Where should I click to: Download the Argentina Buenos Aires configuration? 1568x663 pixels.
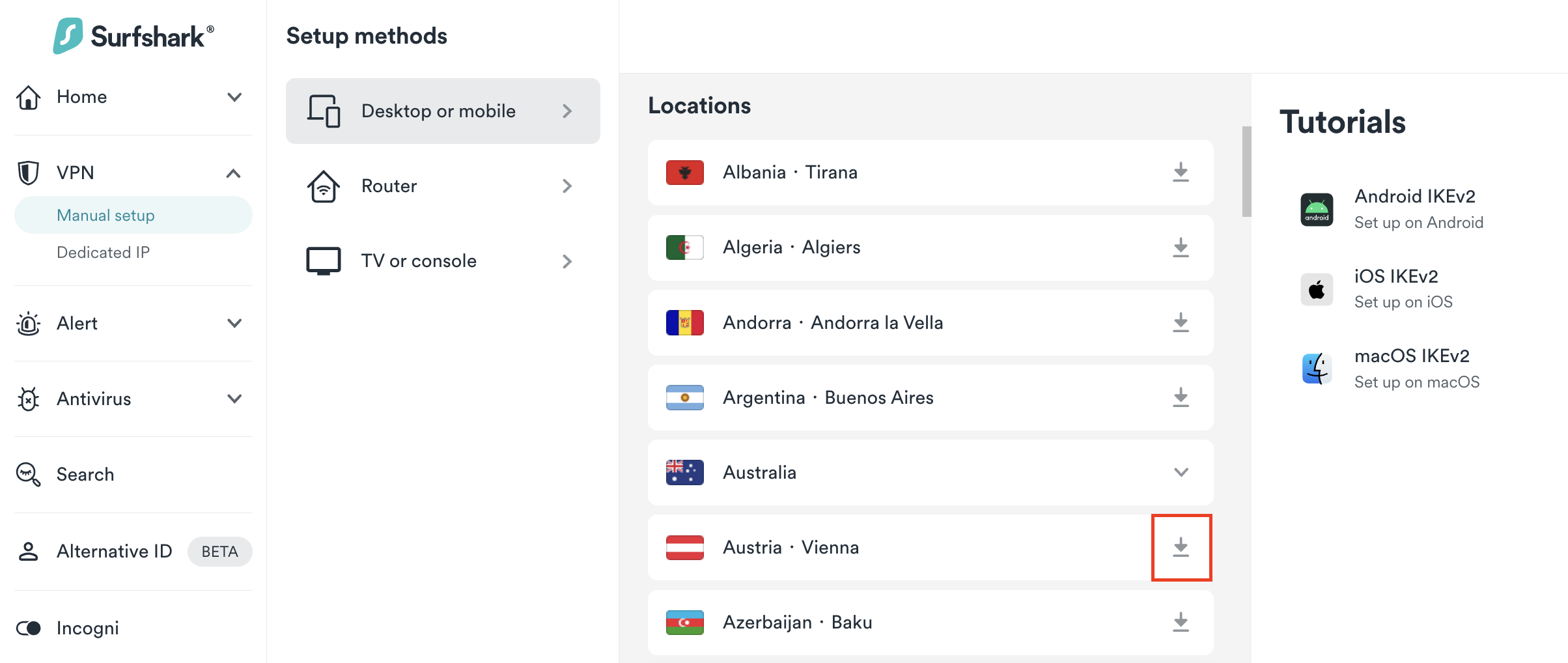[x=1181, y=397]
